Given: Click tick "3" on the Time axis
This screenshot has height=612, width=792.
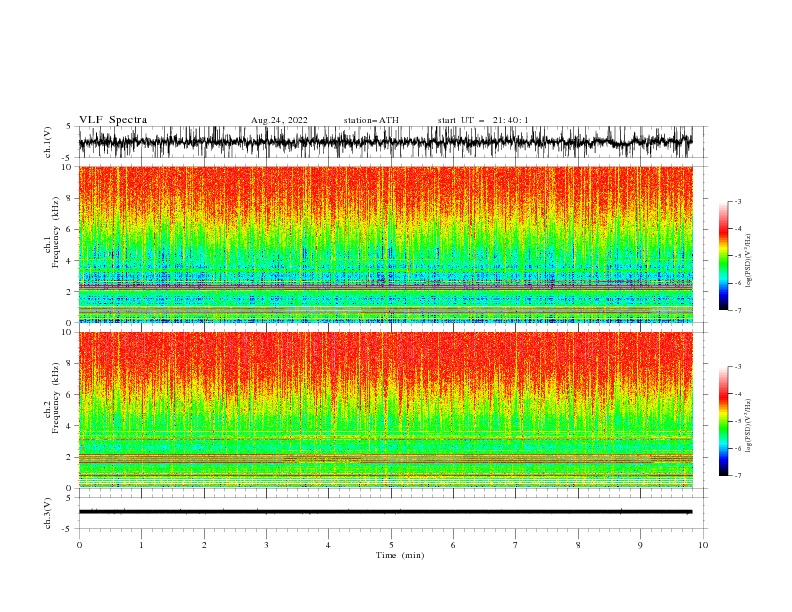Looking at the screenshot, I should [x=266, y=545].
